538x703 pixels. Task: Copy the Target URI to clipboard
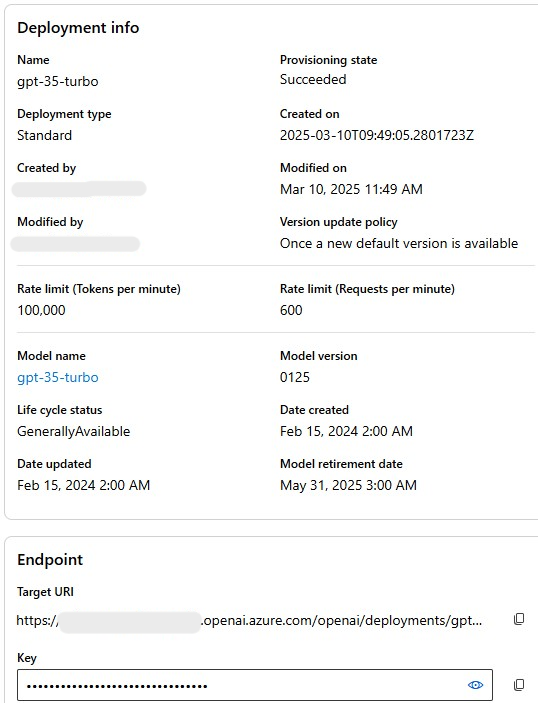click(519, 619)
